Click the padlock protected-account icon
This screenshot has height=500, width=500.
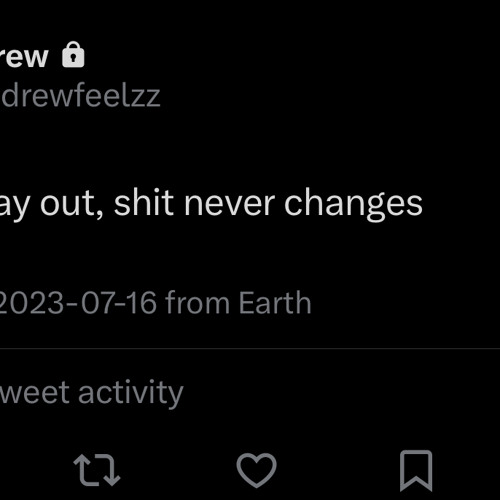coord(73,55)
